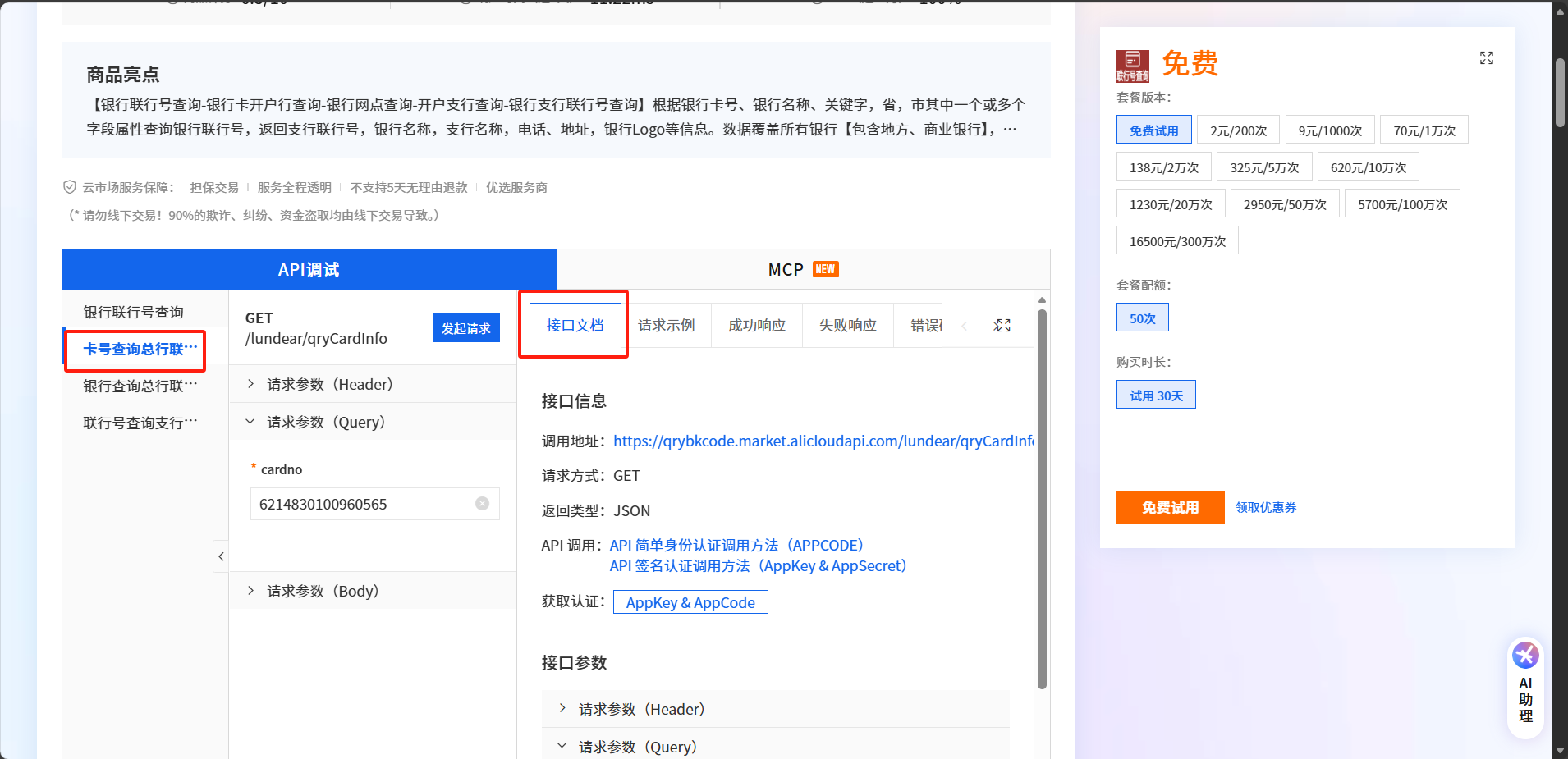The height and width of the screenshot is (759, 1568).
Task: Click inside the cardno input field
Action: (x=361, y=503)
